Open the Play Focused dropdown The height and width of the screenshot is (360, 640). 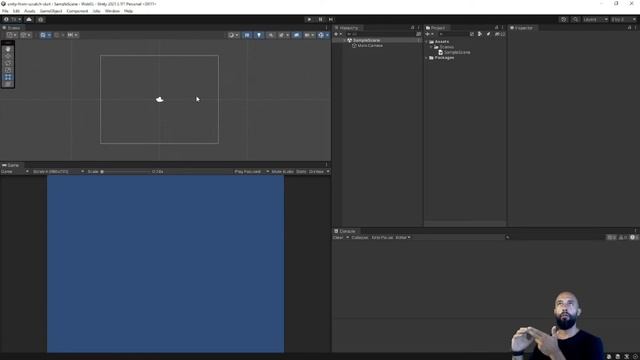(x=251, y=172)
